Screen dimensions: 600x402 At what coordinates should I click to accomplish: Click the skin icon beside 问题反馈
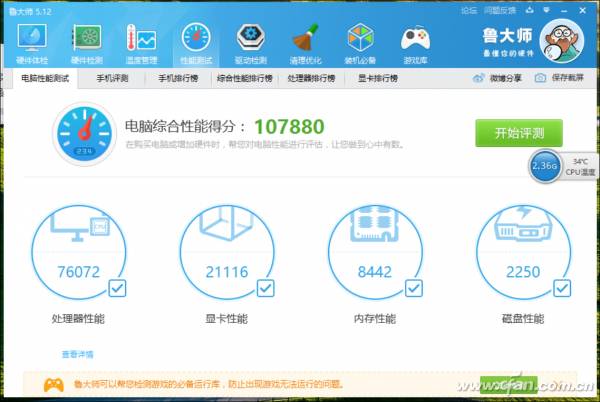(x=530, y=10)
